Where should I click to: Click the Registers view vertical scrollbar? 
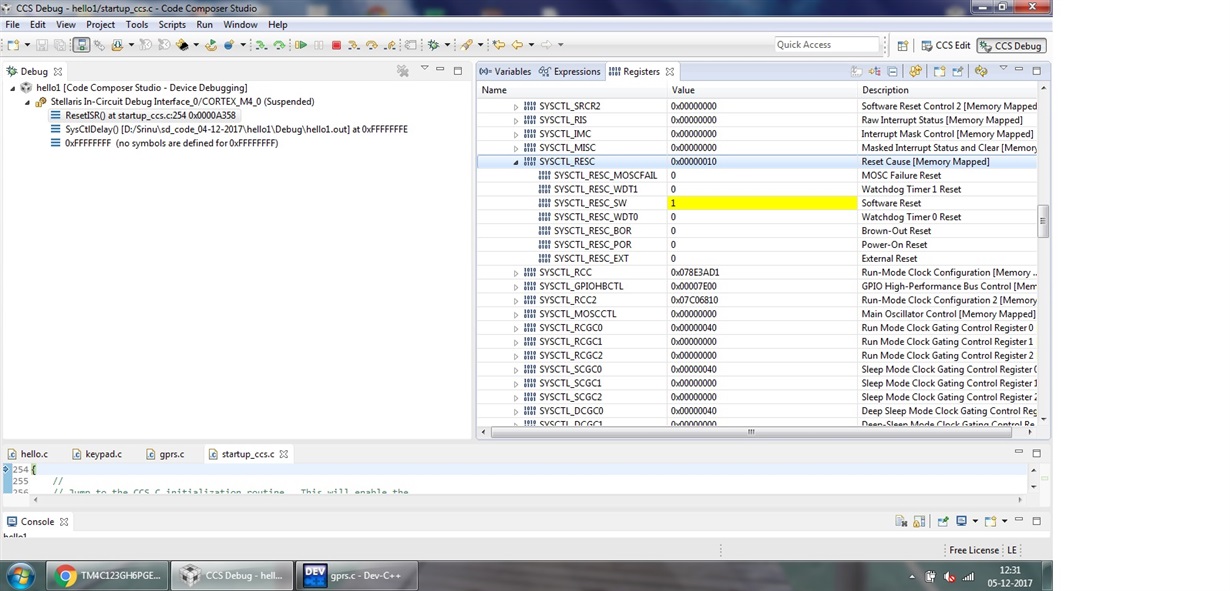[x=1043, y=222]
